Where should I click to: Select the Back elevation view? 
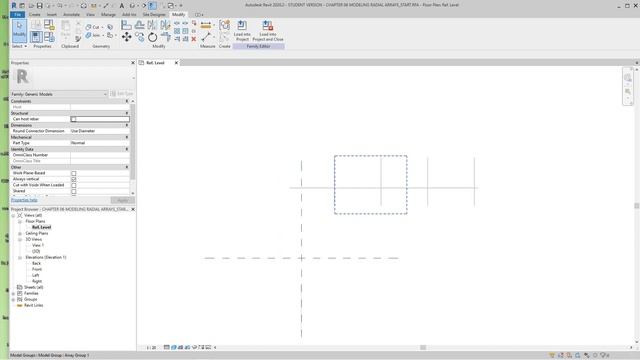pyautogui.click(x=36, y=264)
